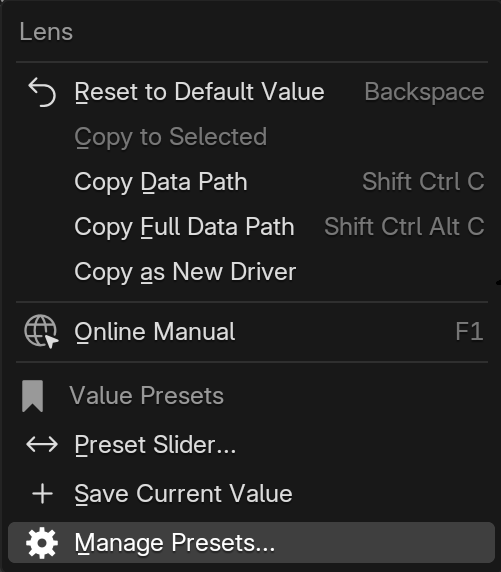This screenshot has width=501, height=572.
Task: Click the Value Presets bookmark icon
Action: pyautogui.click(x=32, y=396)
